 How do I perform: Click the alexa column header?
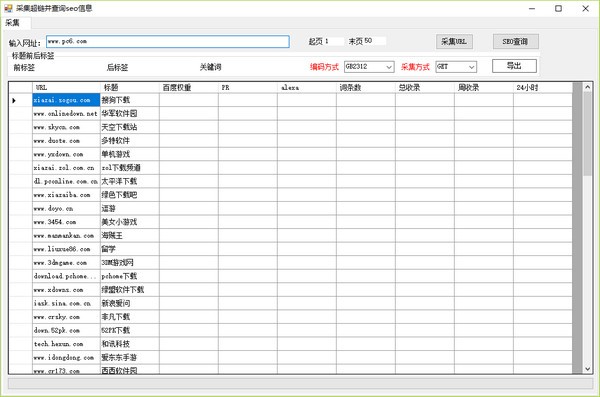(x=307, y=88)
